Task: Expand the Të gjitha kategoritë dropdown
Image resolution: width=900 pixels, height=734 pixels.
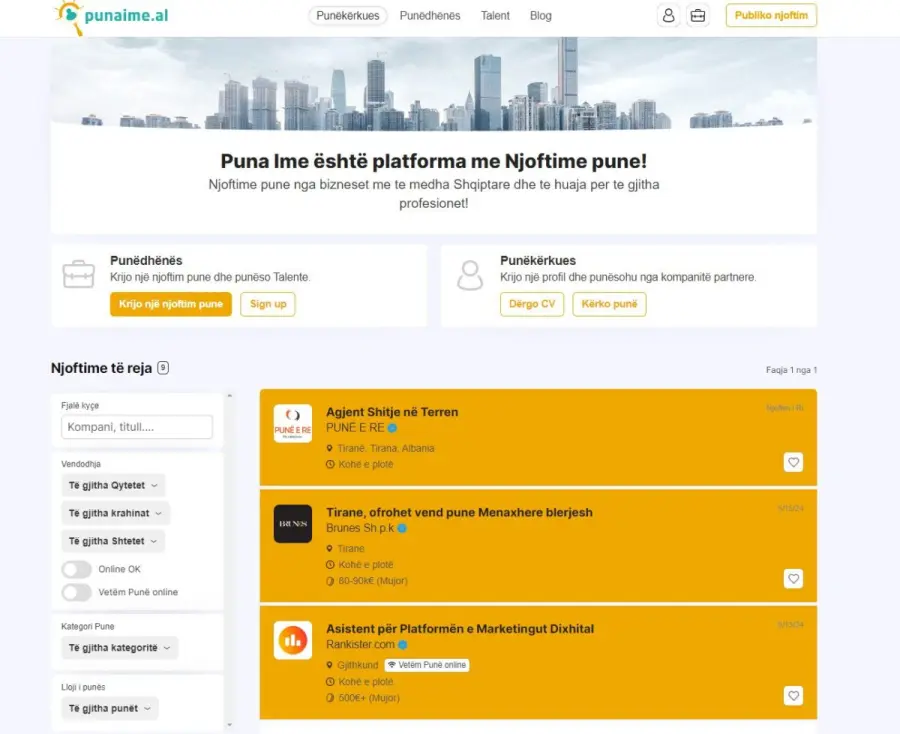Action: (117, 647)
